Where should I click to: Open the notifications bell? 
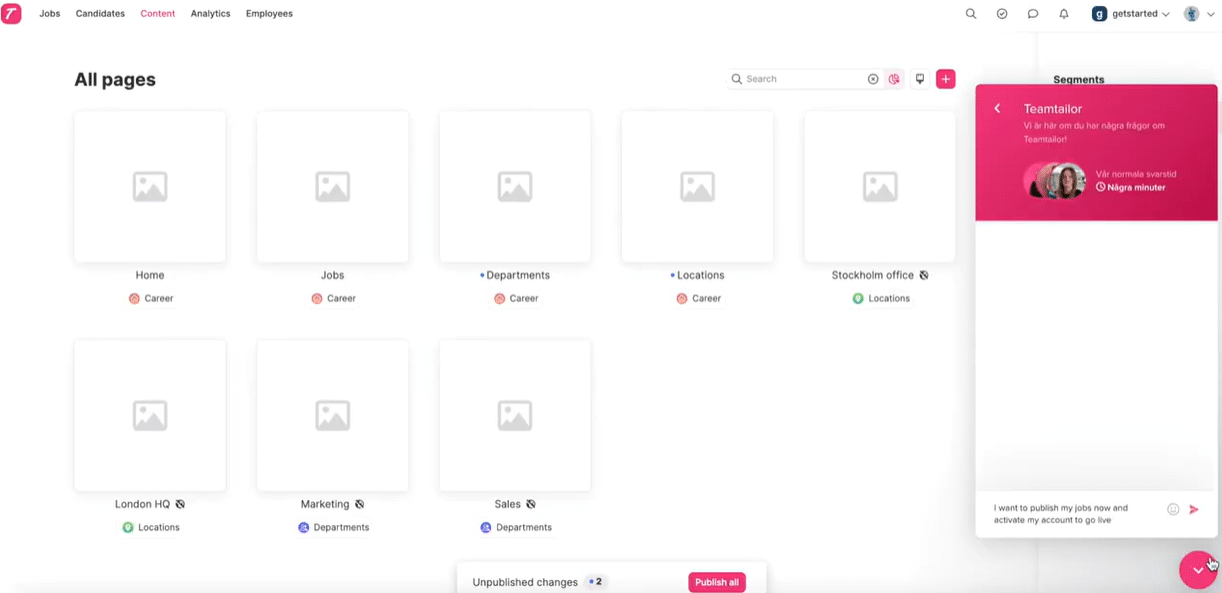click(1064, 14)
